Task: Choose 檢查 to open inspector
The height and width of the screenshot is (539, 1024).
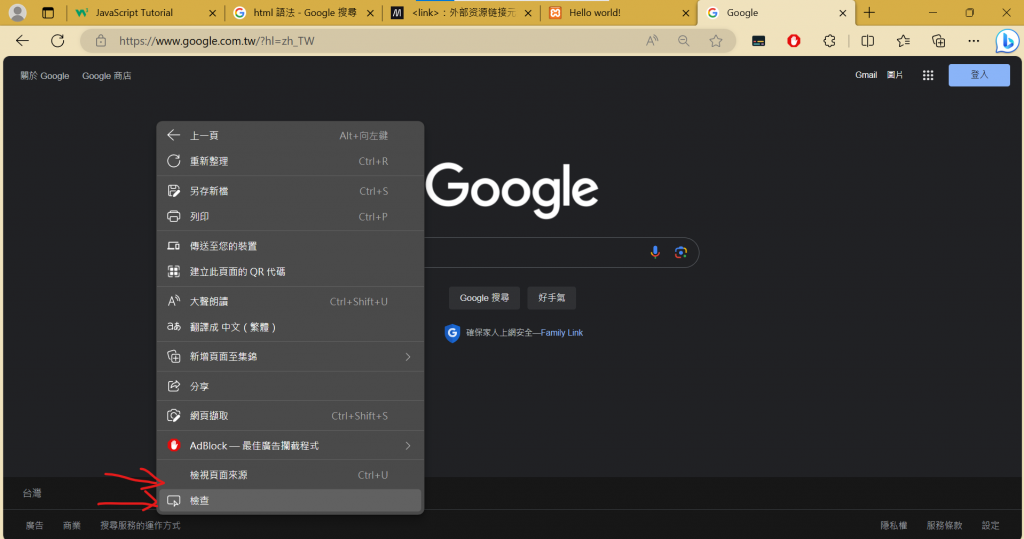Action: 290,500
